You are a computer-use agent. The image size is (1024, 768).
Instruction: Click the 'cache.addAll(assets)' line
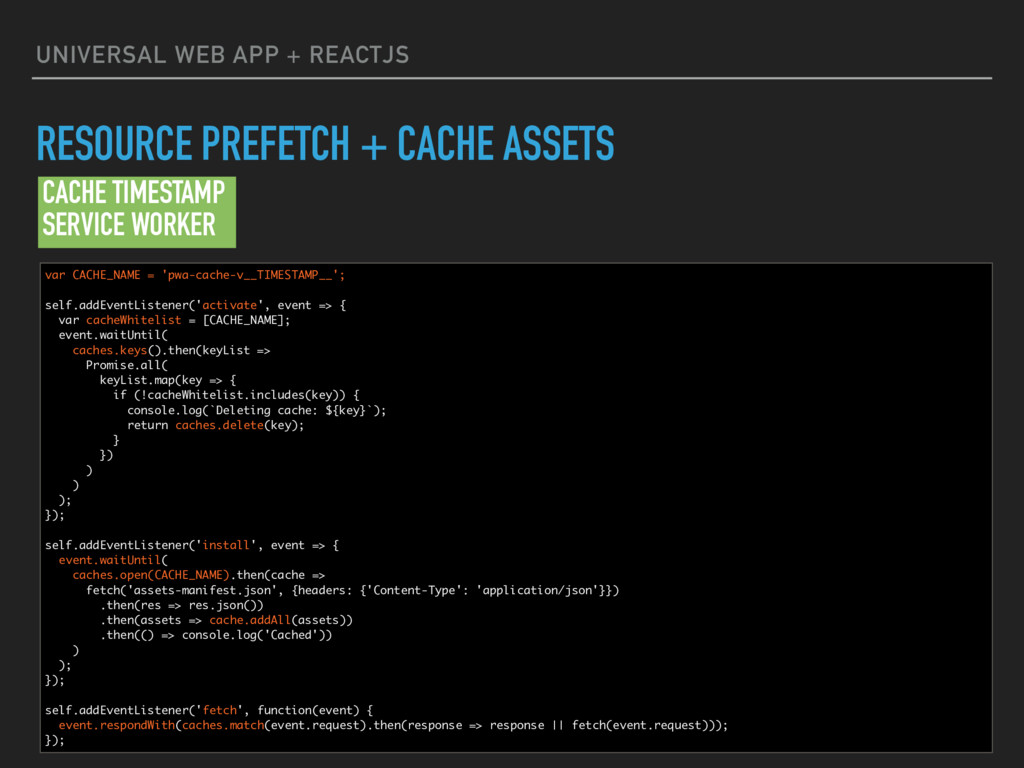tap(226, 620)
